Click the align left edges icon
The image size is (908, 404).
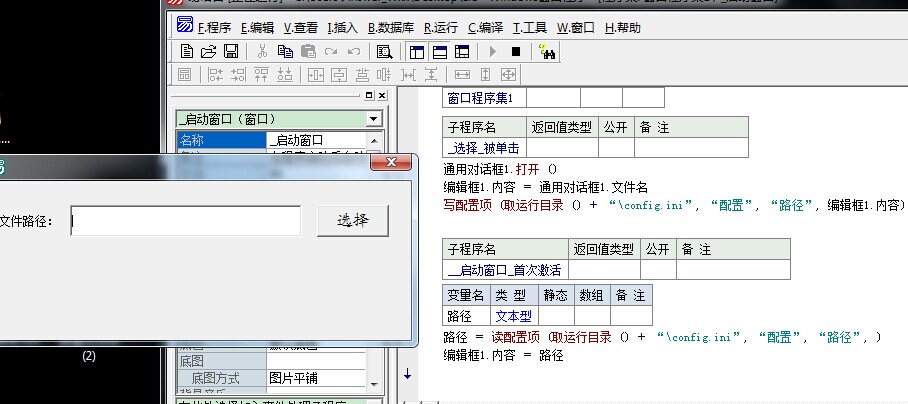click(x=215, y=74)
